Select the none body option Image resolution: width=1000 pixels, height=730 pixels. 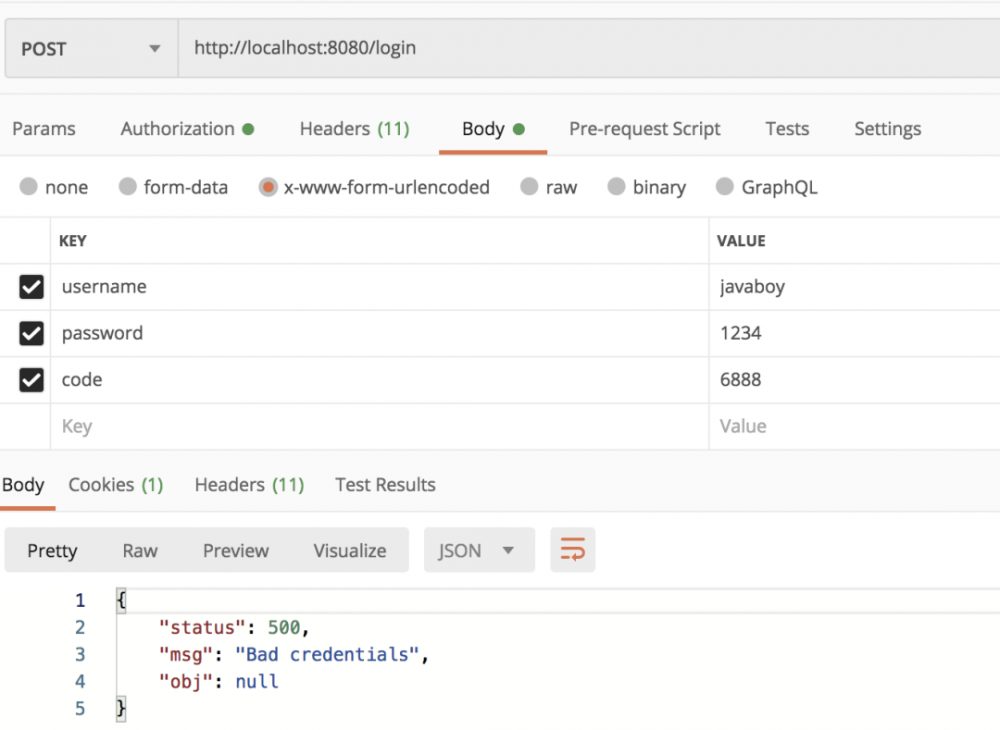[x=29, y=187]
